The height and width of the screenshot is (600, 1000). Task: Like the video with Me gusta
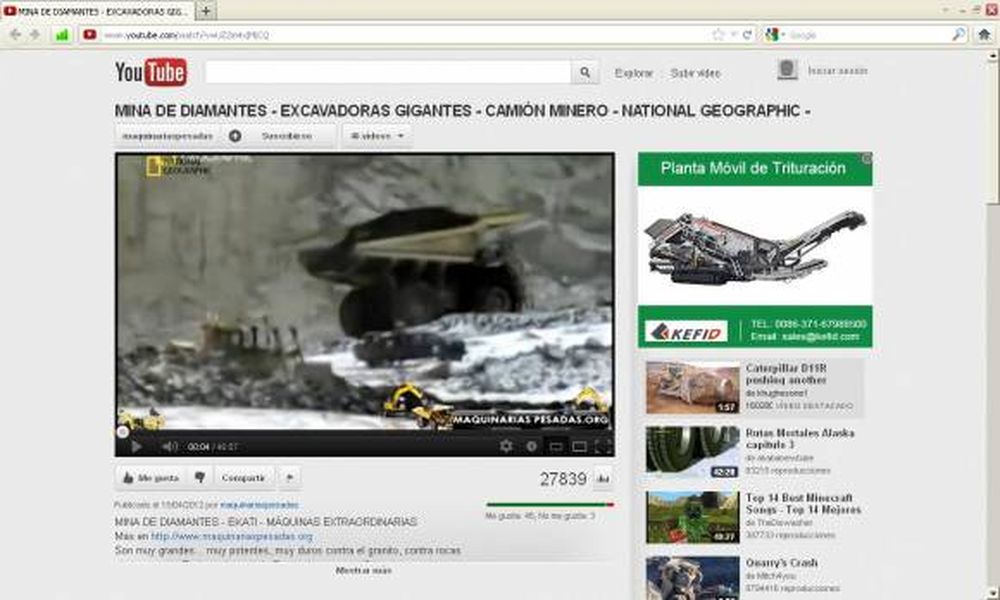[x=150, y=478]
